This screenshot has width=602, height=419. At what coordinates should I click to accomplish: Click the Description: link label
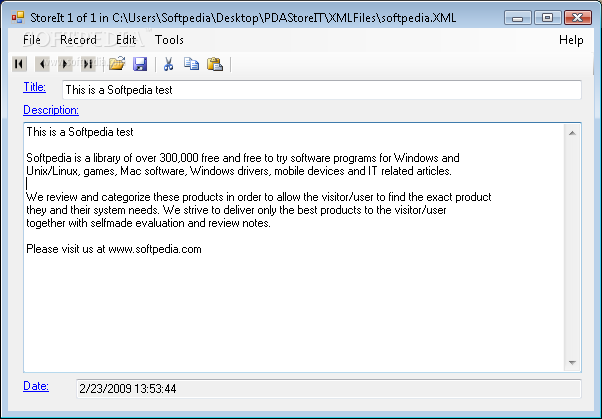coord(51,110)
